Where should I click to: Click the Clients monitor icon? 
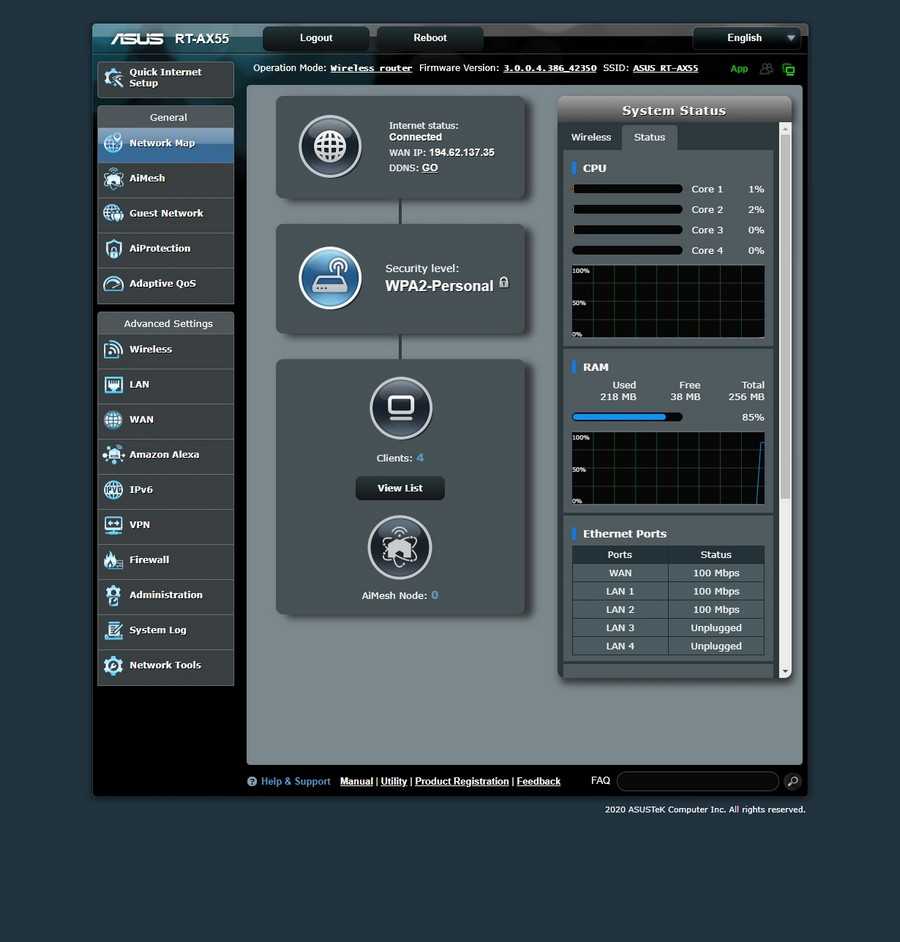click(x=400, y=408)
